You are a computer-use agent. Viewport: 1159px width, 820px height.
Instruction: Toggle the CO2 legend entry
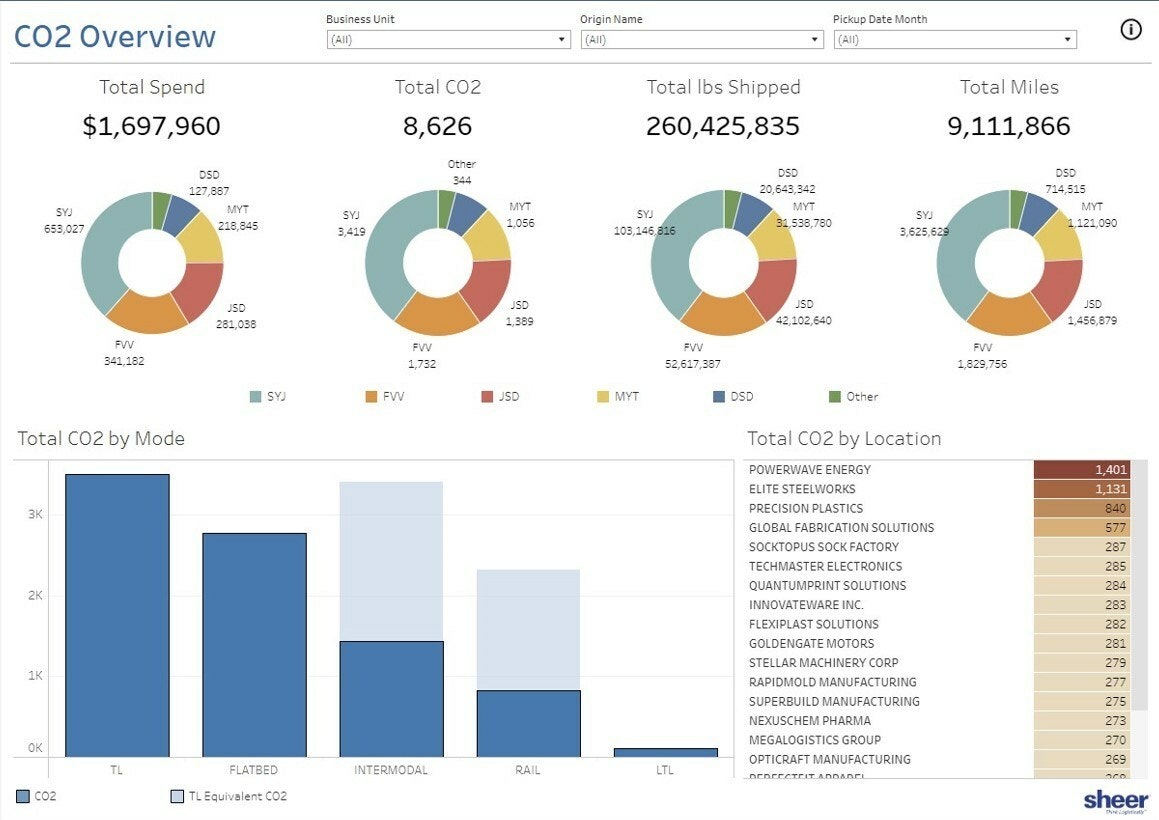coord(20,796)
